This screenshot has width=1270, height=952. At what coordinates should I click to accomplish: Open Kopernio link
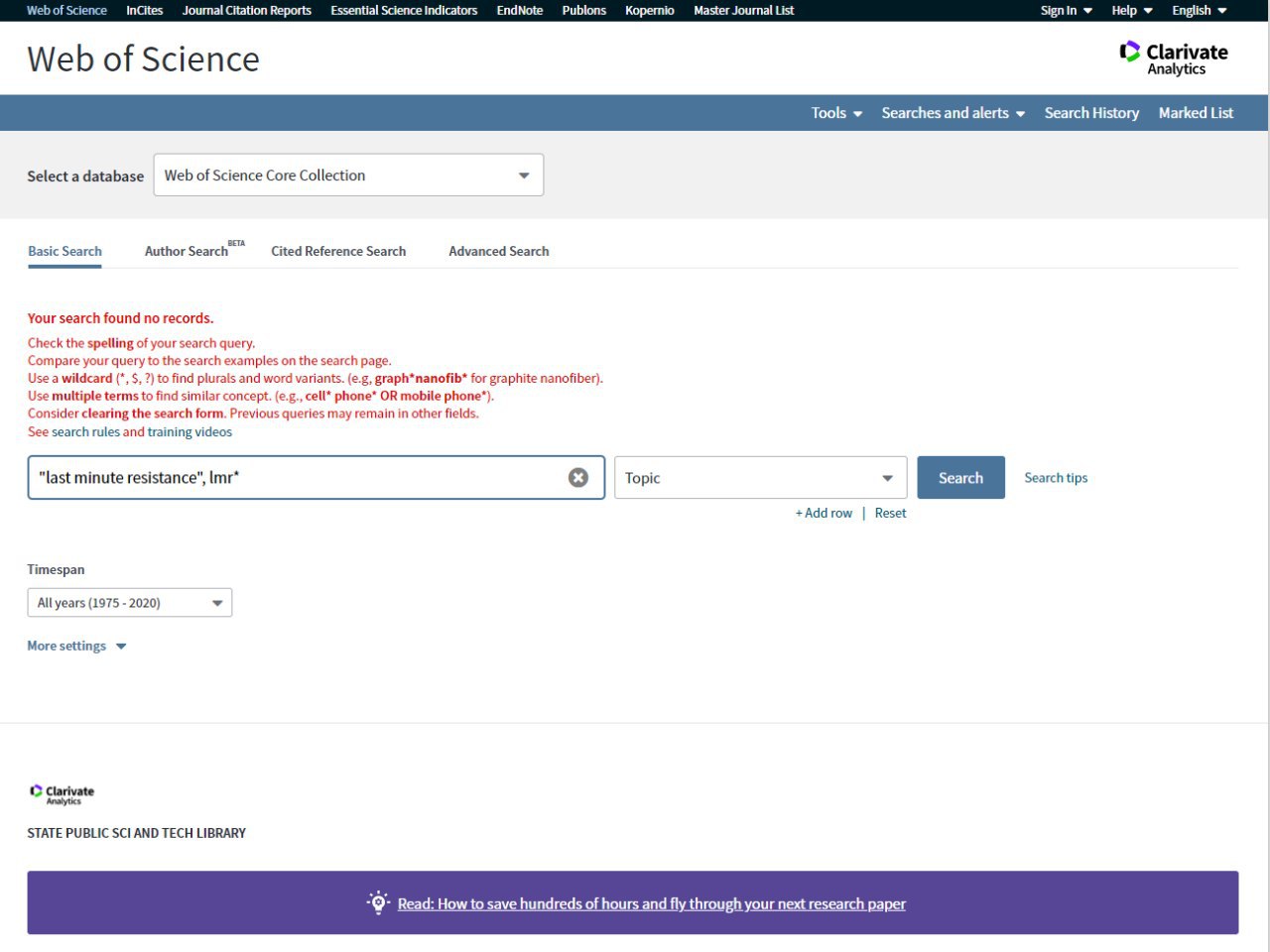(x=650, y=10)
